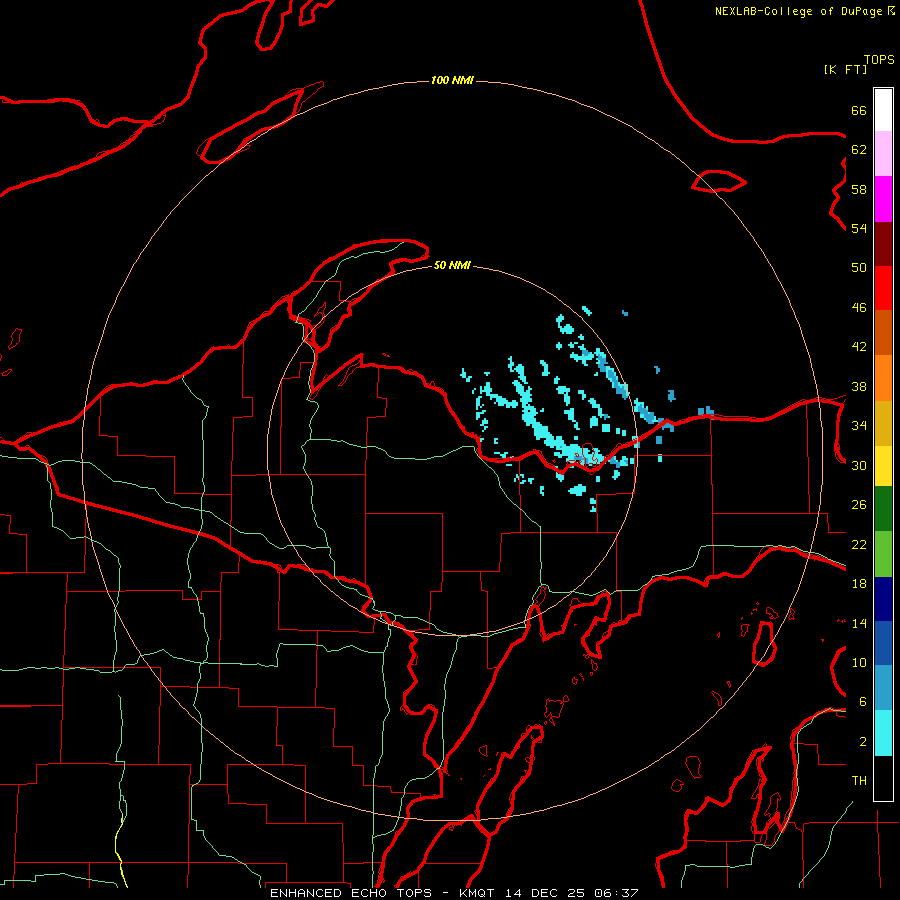The image size is (900, 900).
Task: Click the 14 DEC 25 date text
Action: pyautogui.click(x=545, y=893)
